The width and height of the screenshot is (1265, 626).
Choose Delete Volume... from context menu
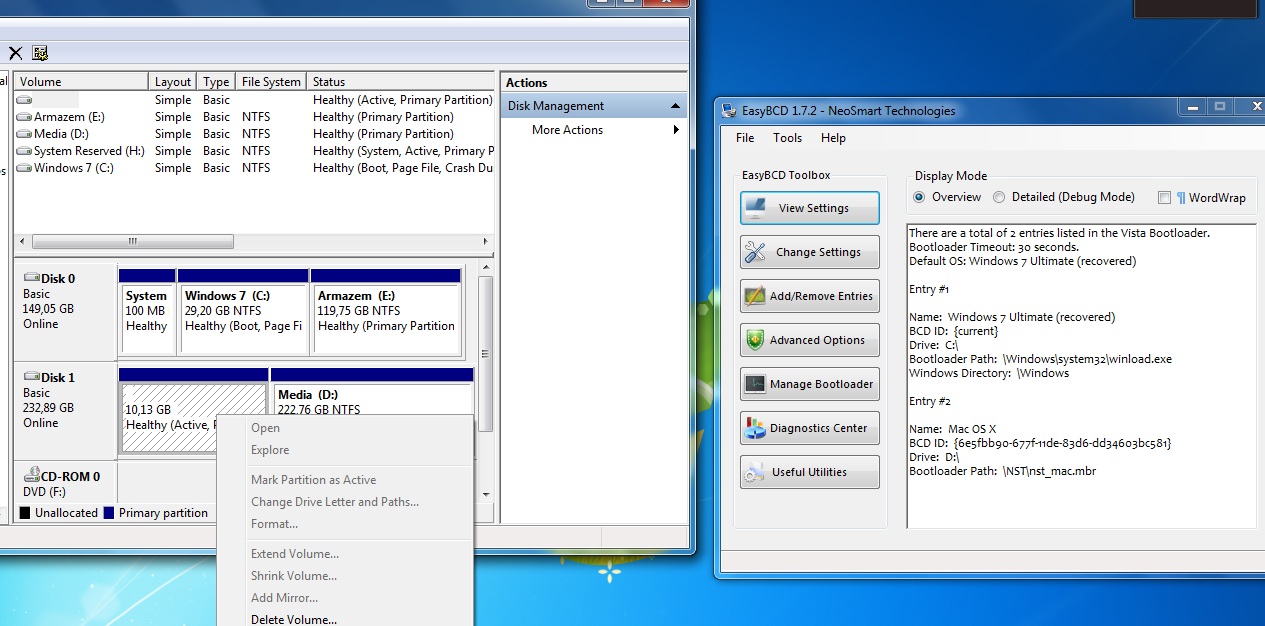[294, 619]
